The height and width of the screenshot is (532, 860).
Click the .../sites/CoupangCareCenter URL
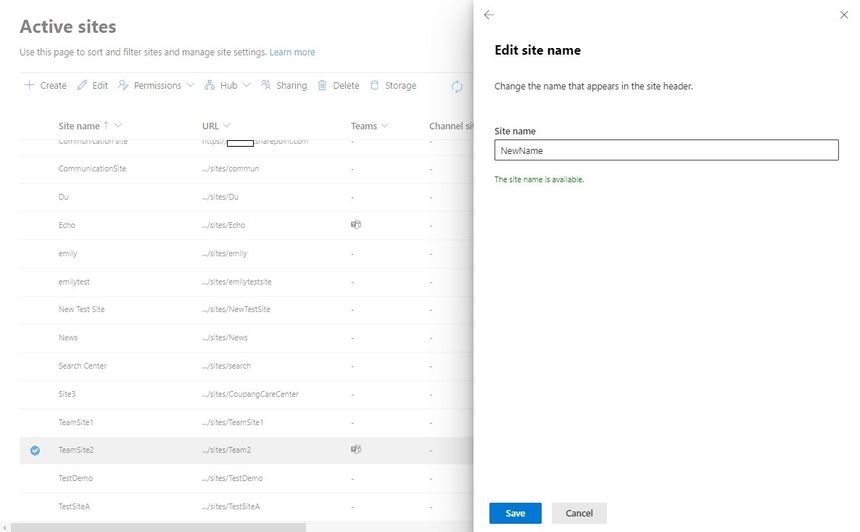point(250,394)
